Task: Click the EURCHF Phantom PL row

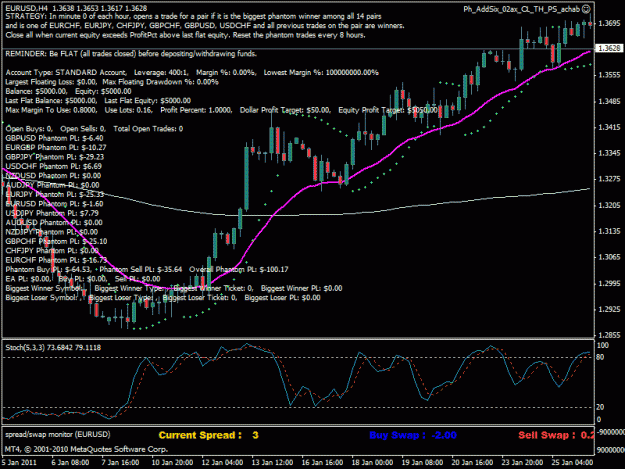Action: [56, 260]
